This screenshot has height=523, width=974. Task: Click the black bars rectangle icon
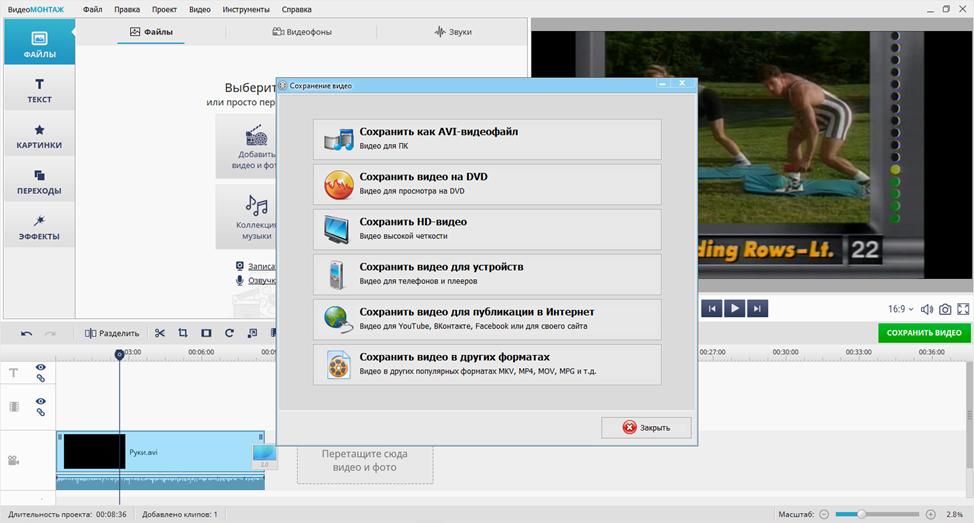point(206,333)
